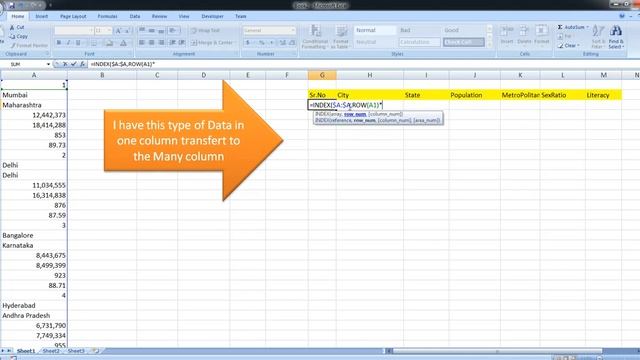
Task: Click inside the formula bar text
Action: point(123,64)
